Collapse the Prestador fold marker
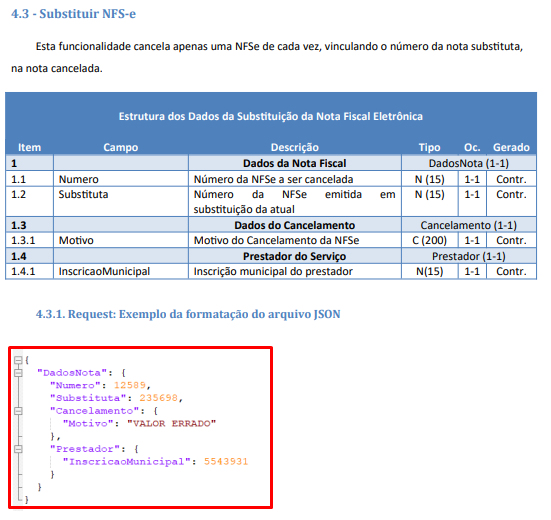 pos(18,449)
